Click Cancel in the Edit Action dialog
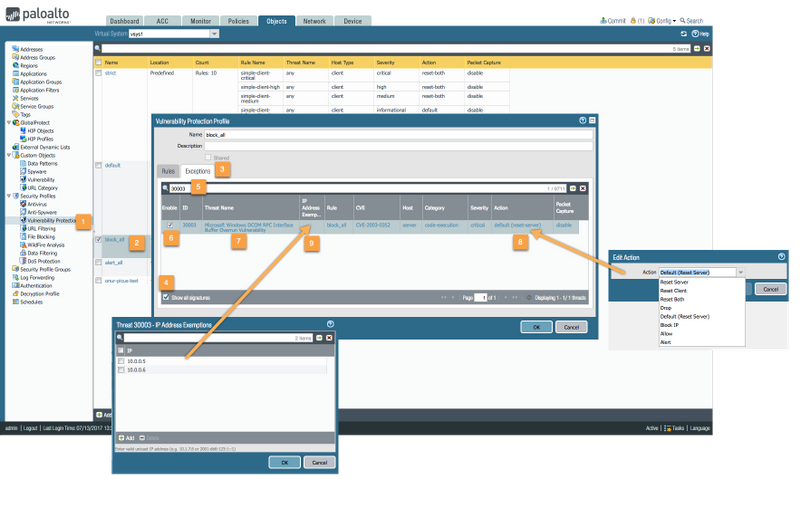This screenshot has height=507, width=800. (x=770, y=289)
